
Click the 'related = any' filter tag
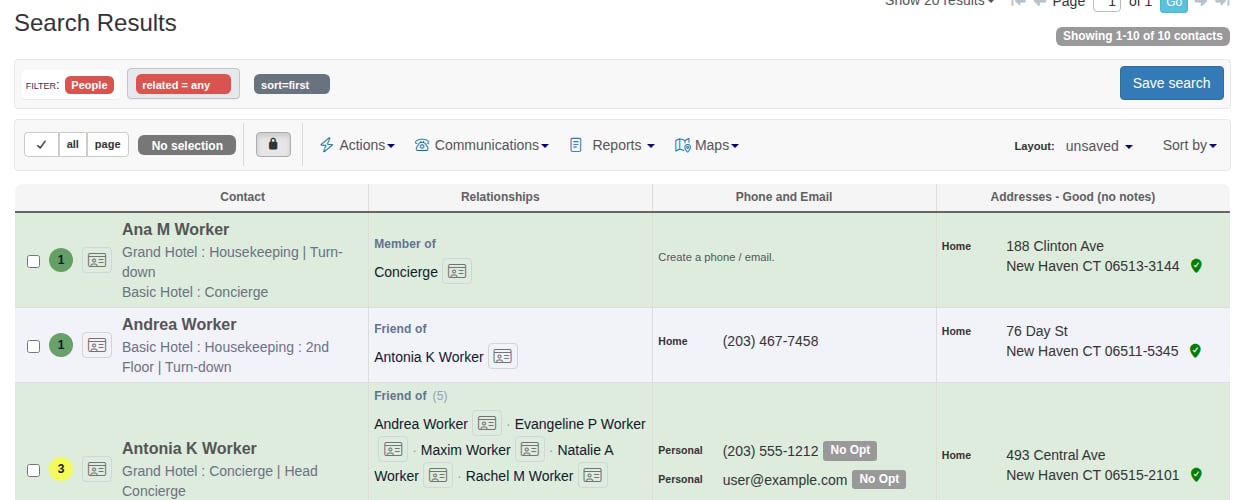coord(183,85)
